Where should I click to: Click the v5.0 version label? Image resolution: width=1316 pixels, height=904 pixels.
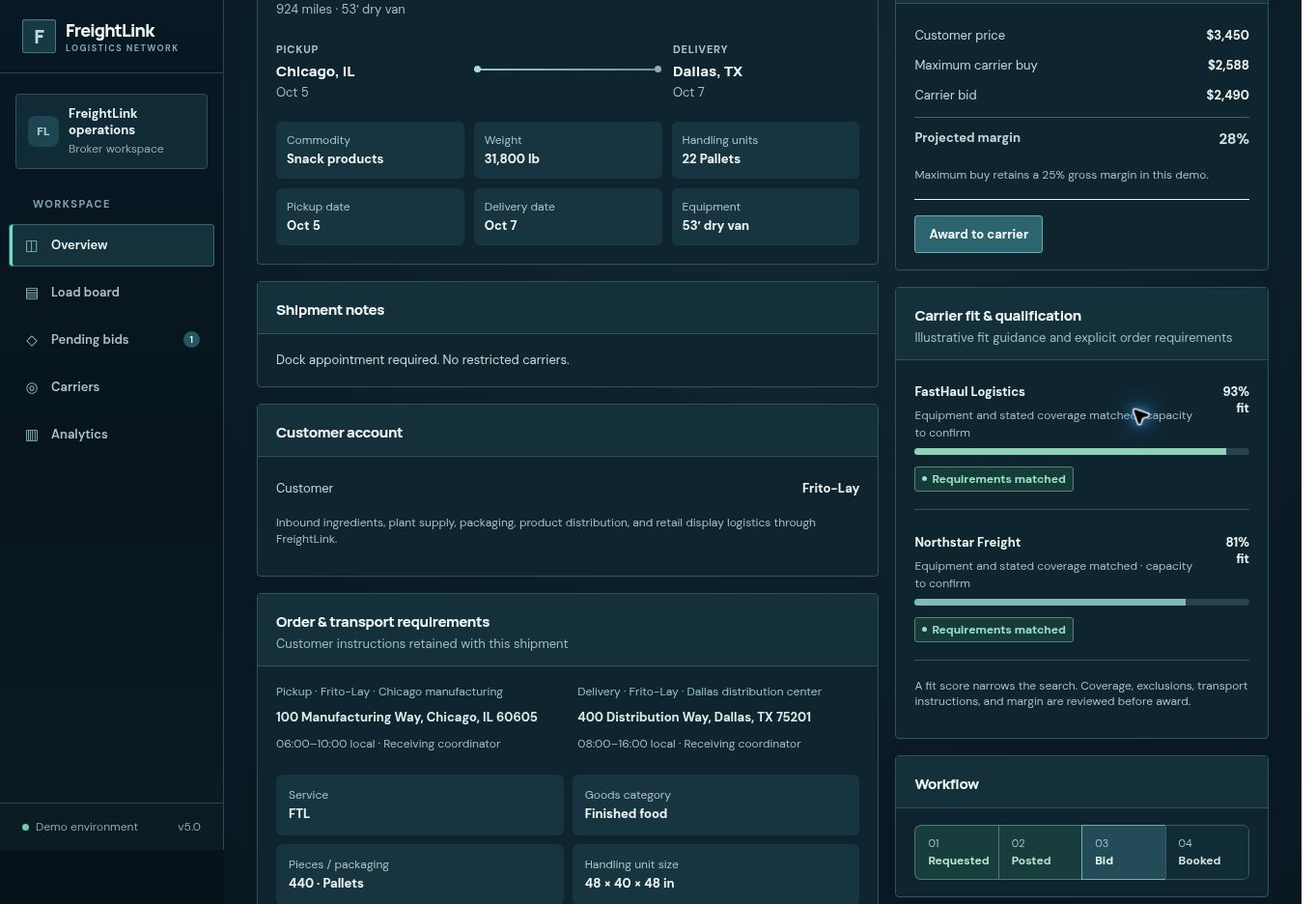189,827
